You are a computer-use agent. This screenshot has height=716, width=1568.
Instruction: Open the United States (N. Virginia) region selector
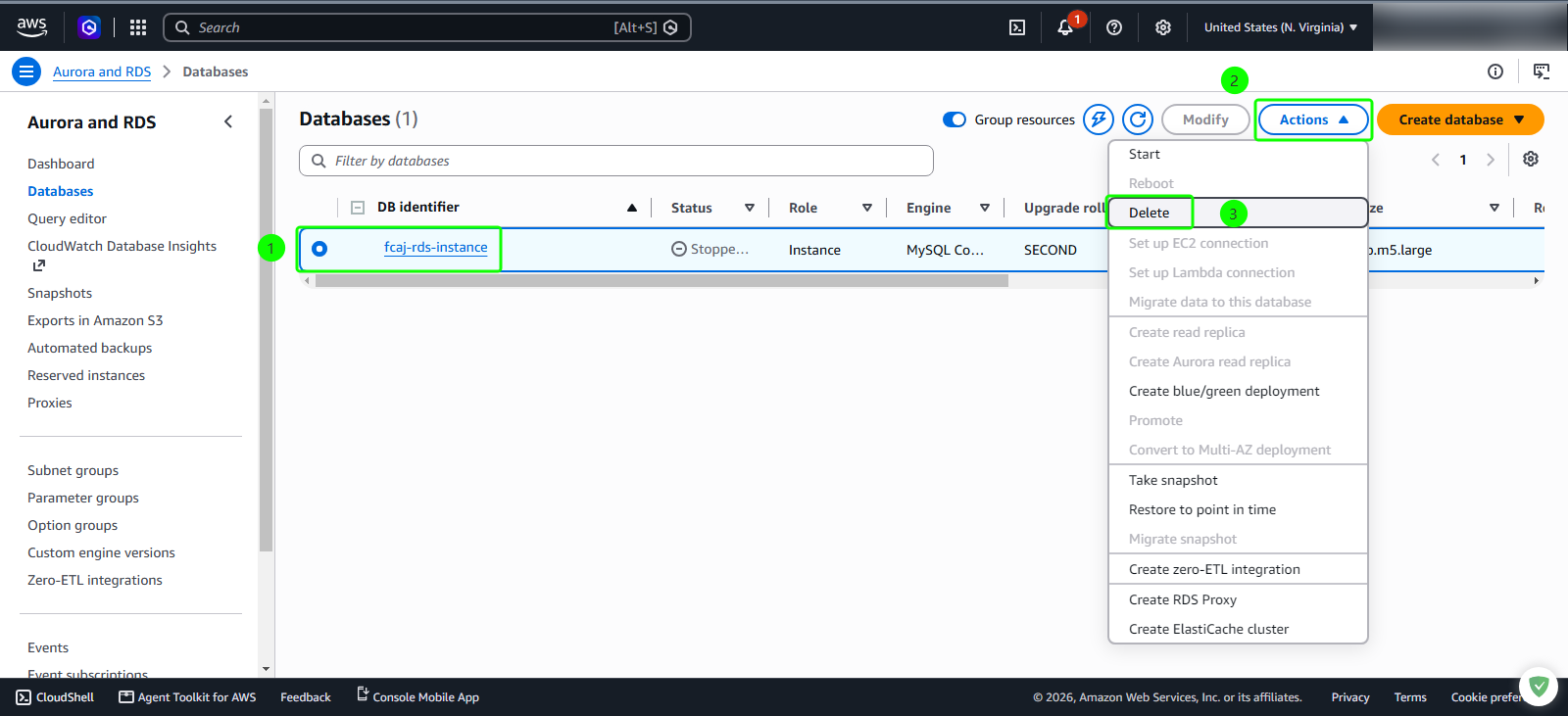coord(1281,27)
